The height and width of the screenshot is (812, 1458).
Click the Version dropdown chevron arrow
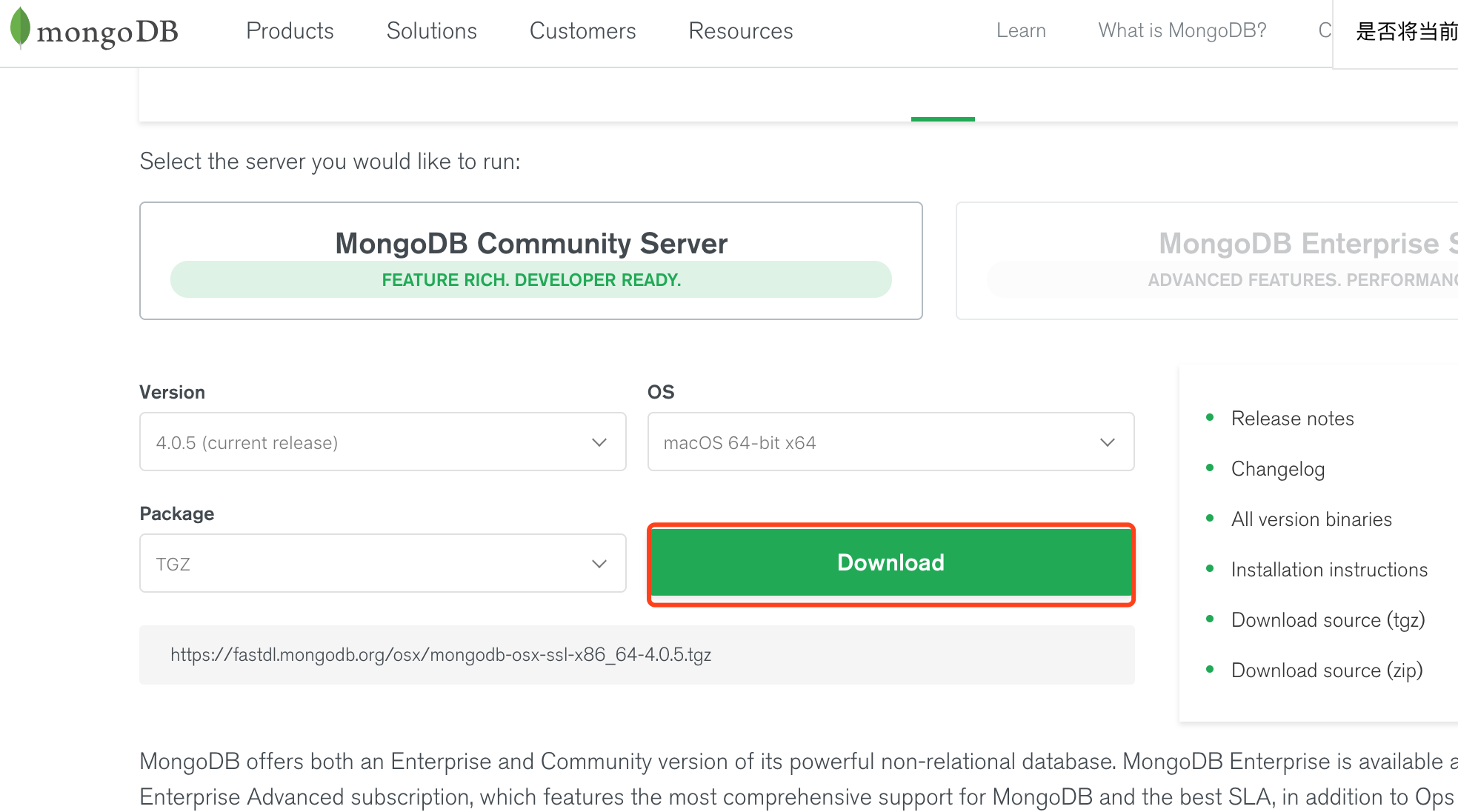click(x=599, y=443)
